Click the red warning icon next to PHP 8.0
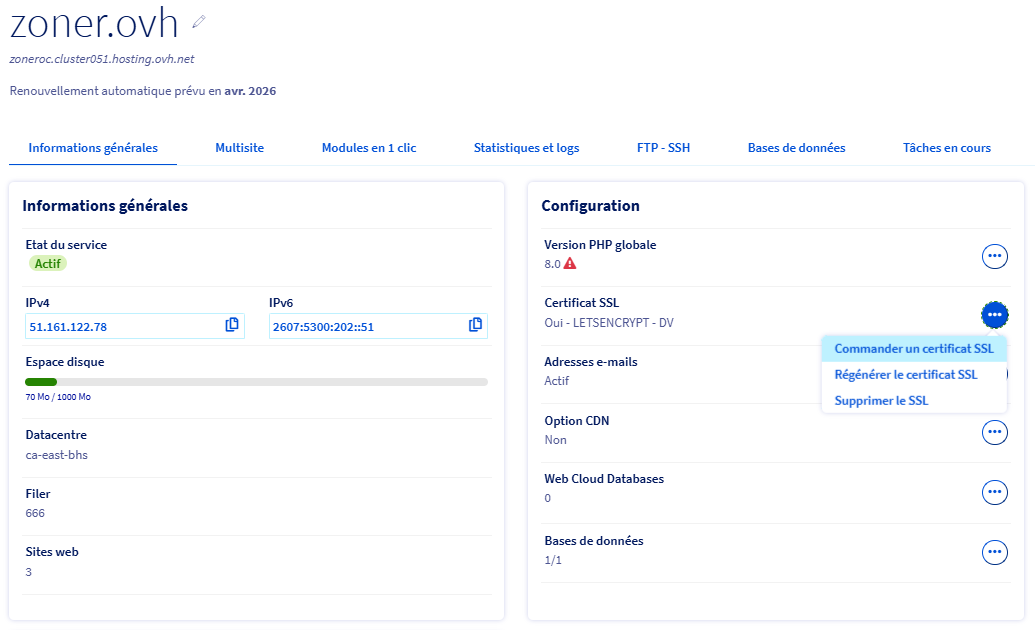The width and height of the screenshot is (1035, 630). pyautogui.click(x=570, y=263)
